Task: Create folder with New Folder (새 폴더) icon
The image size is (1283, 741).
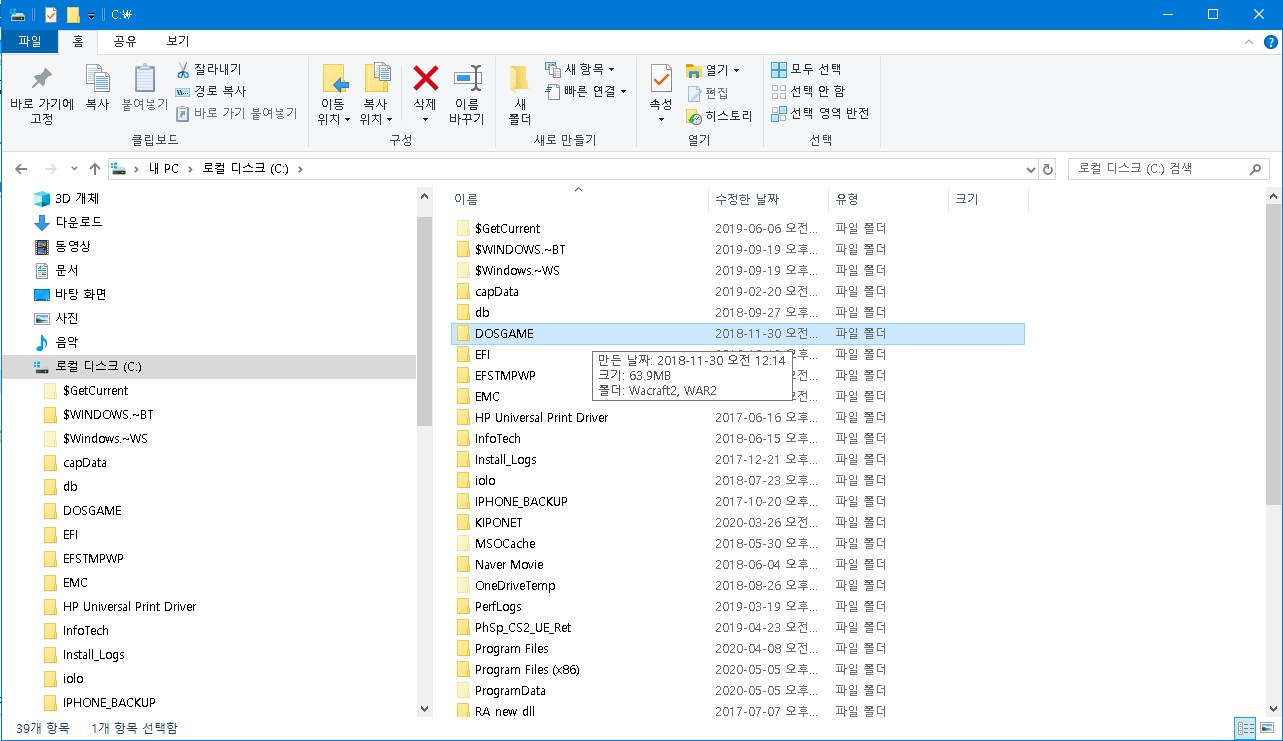Action: tap(518, 95)
